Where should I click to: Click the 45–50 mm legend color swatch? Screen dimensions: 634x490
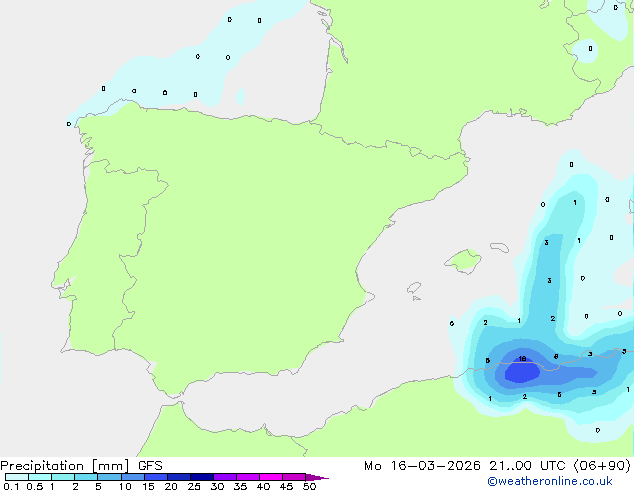294,477
